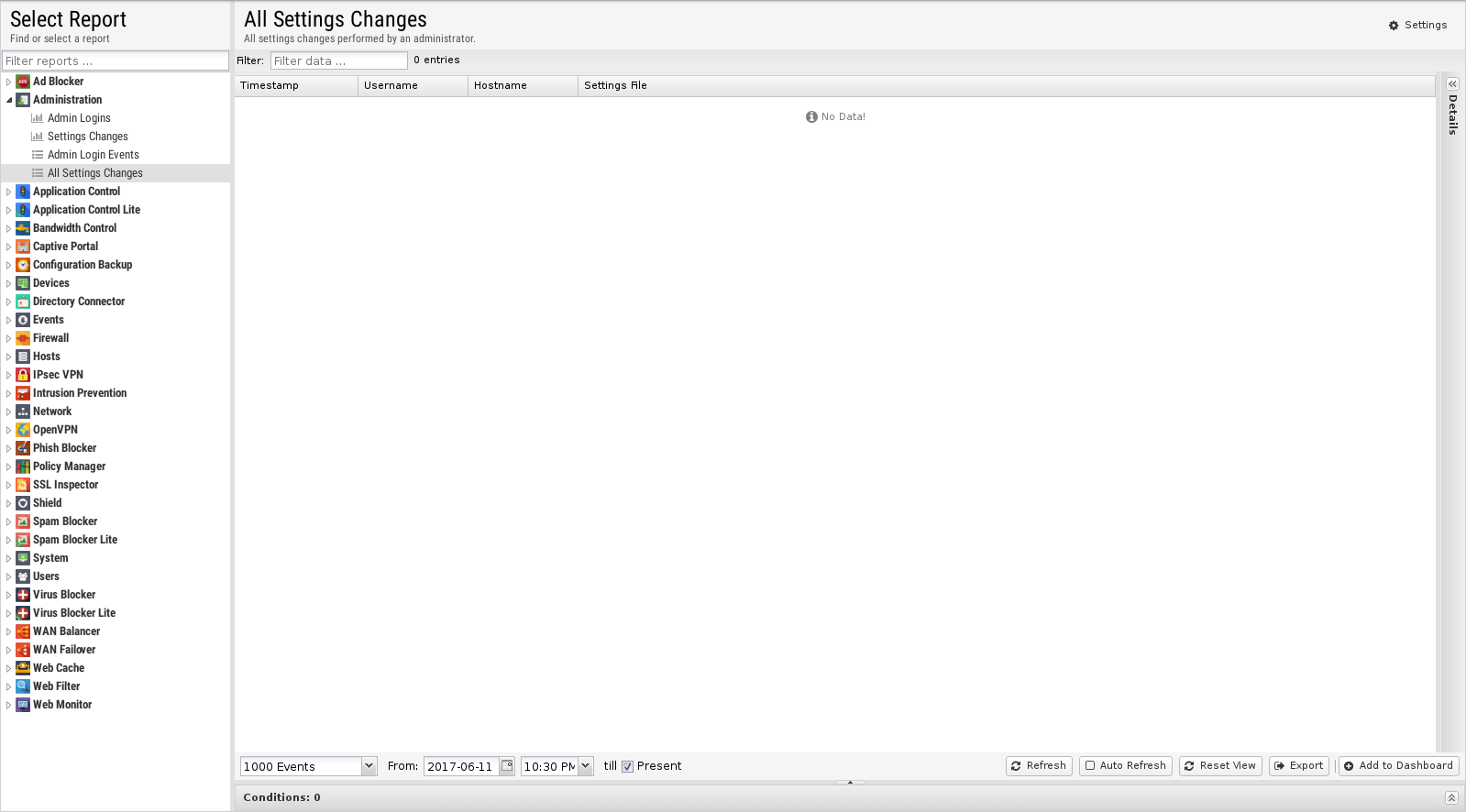Click the Bandwidth Control icon
This screenshot has width=1466, height=812.
[x=23, y=228]
